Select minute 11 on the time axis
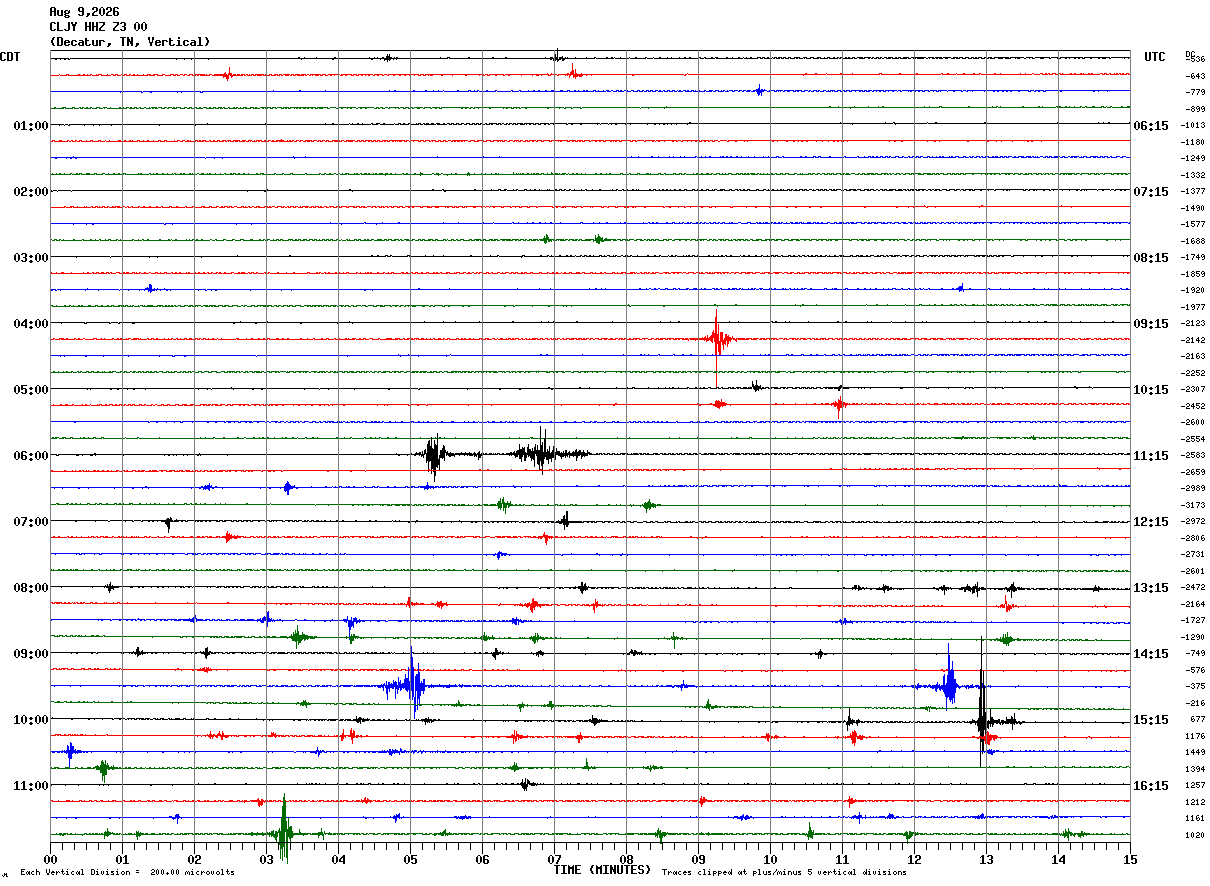 (842, 859)
